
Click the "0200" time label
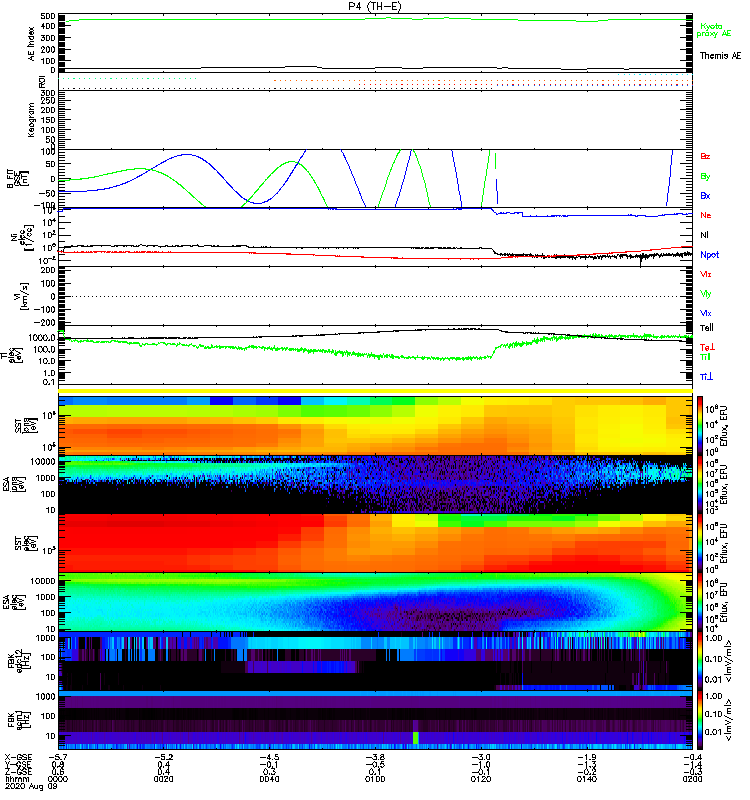click(692, 779)
